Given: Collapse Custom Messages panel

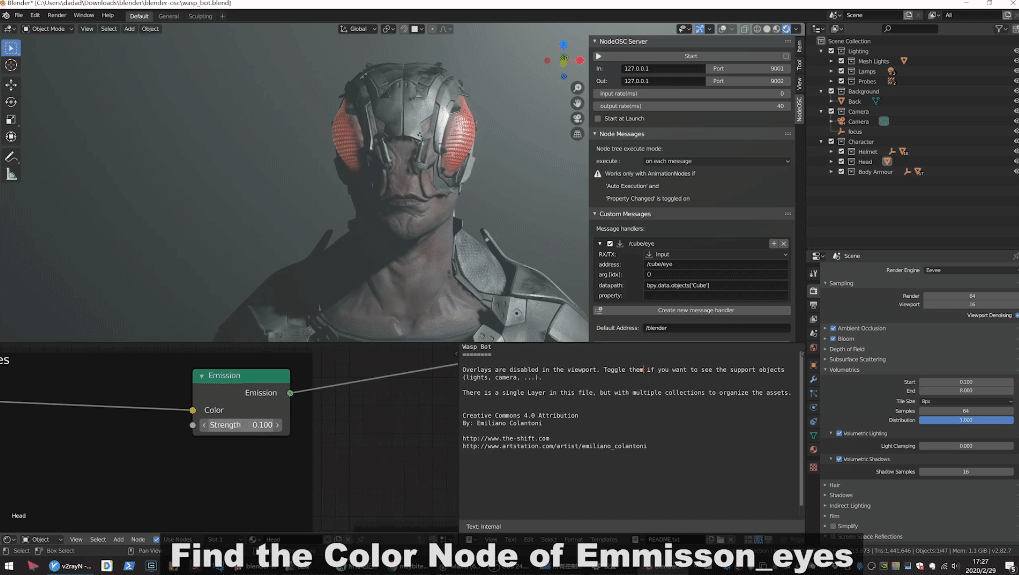Looking at the screenshot, I should point(595,214).
